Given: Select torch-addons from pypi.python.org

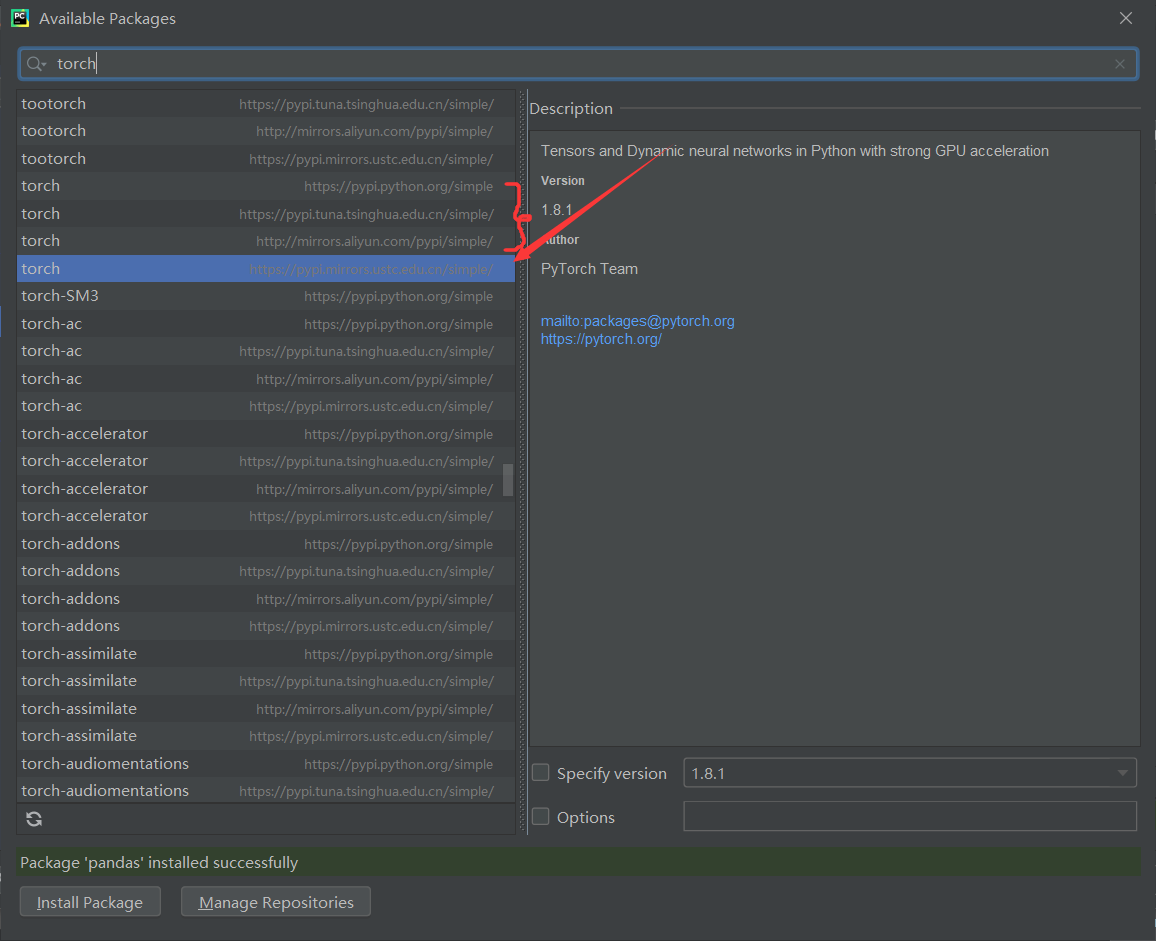Looking at the screenshot, I should coord(265,544).
